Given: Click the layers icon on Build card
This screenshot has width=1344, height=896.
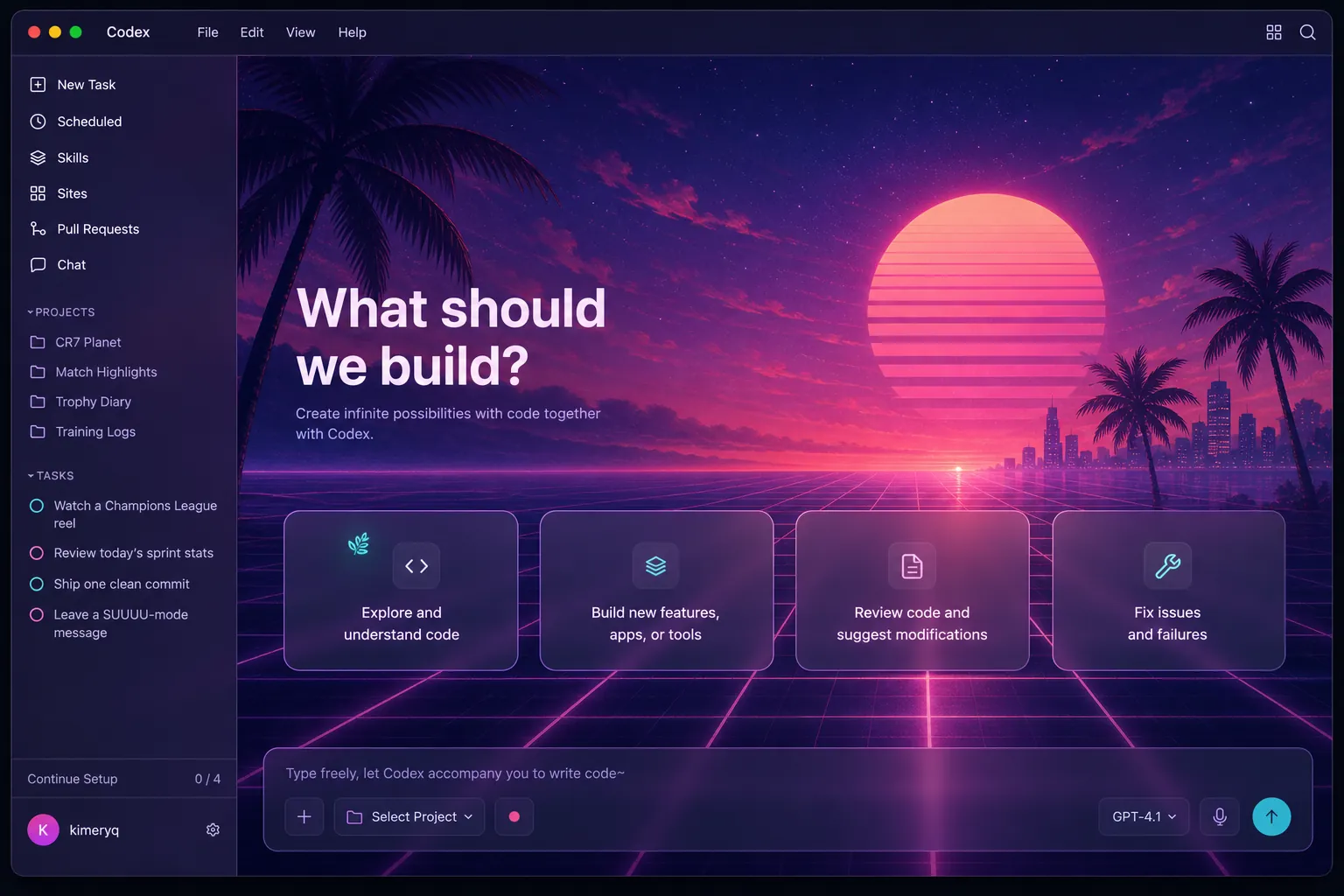Looking at the screenshot, I should point(656,566).
